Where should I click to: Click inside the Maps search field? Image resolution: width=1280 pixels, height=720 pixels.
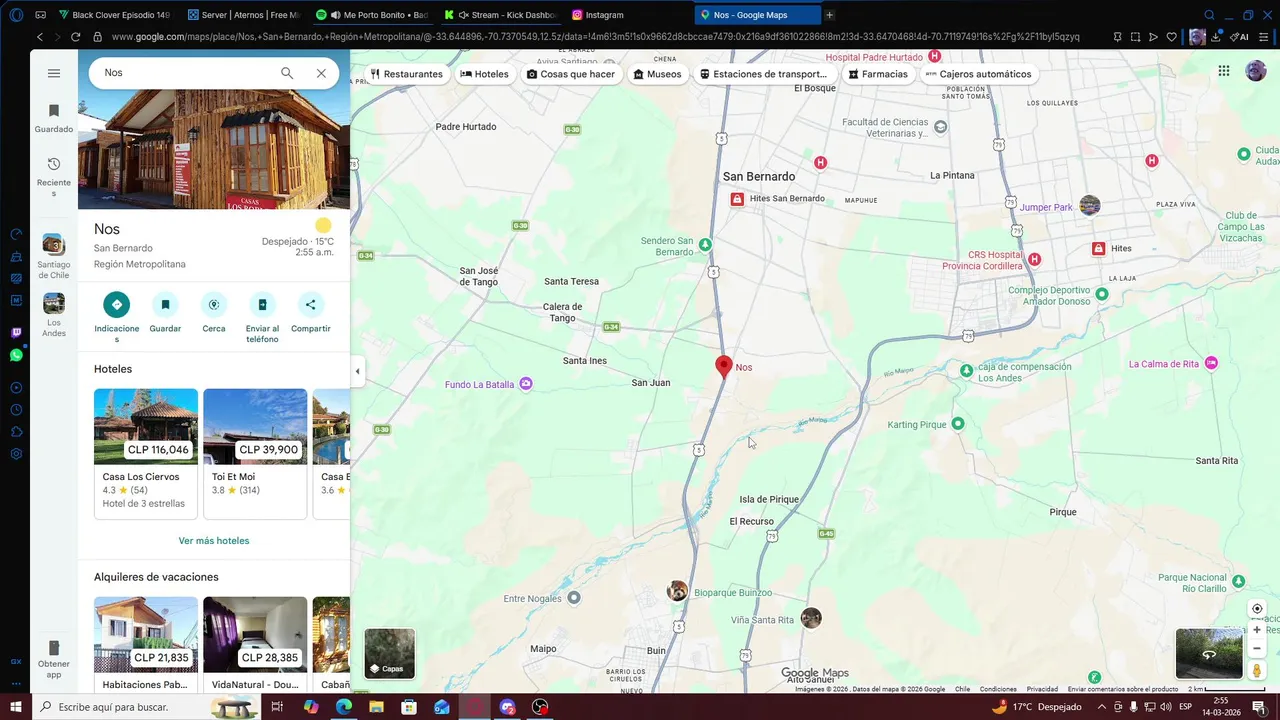(x=185, y=73)
